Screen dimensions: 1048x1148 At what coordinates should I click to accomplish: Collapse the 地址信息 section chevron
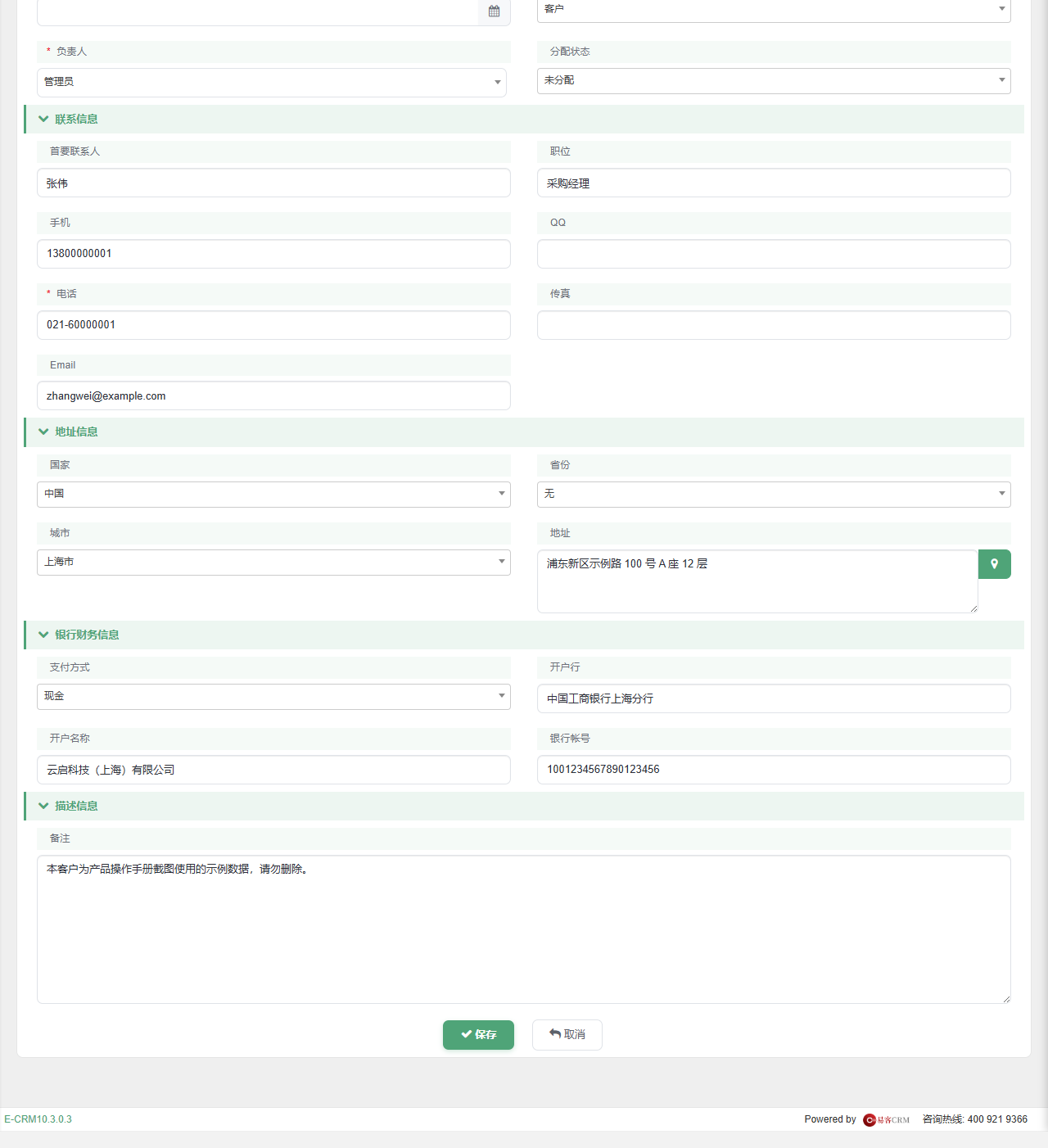pos(43,432)
